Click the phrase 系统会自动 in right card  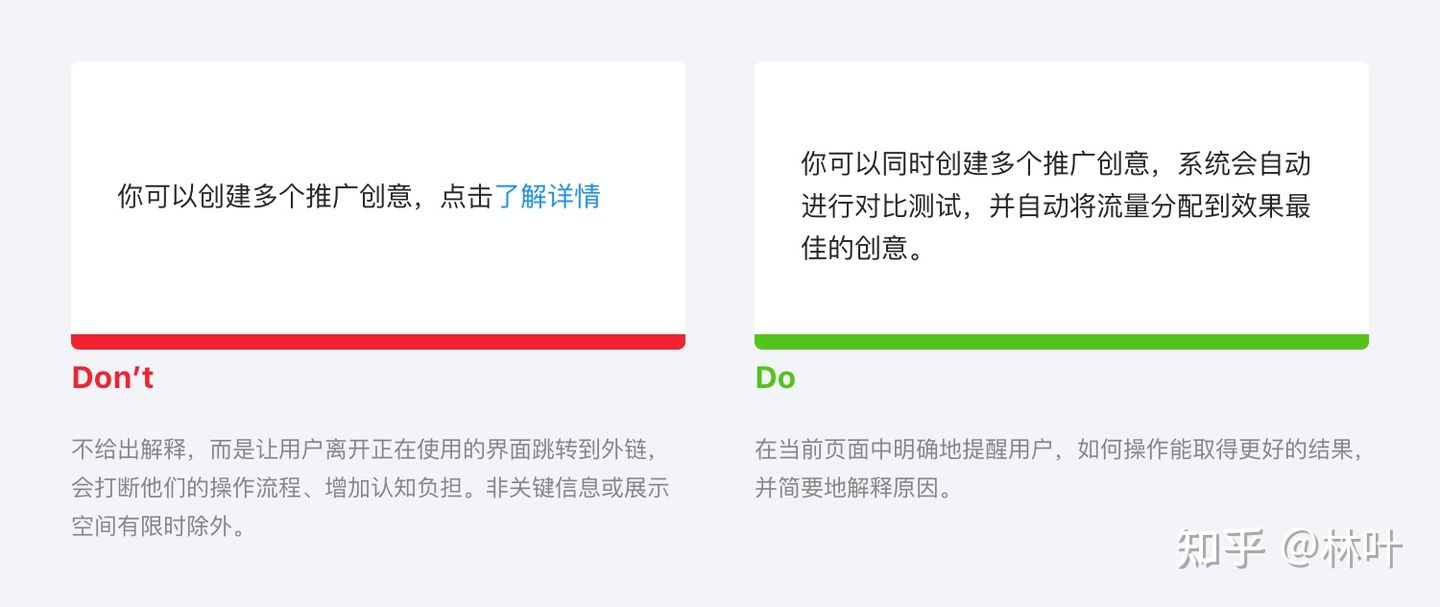pos(1244,164)
